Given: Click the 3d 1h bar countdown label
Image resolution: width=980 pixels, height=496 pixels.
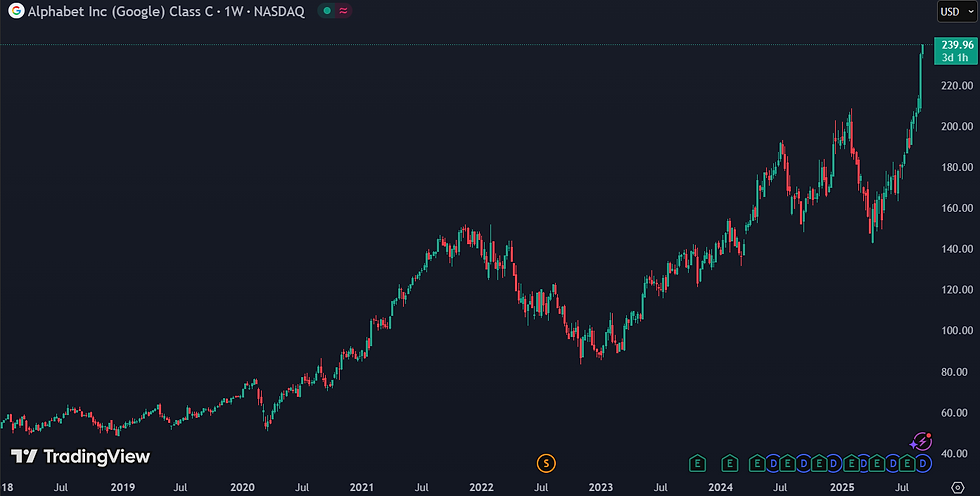Looking at the screenshot, I should coord(955,57).
